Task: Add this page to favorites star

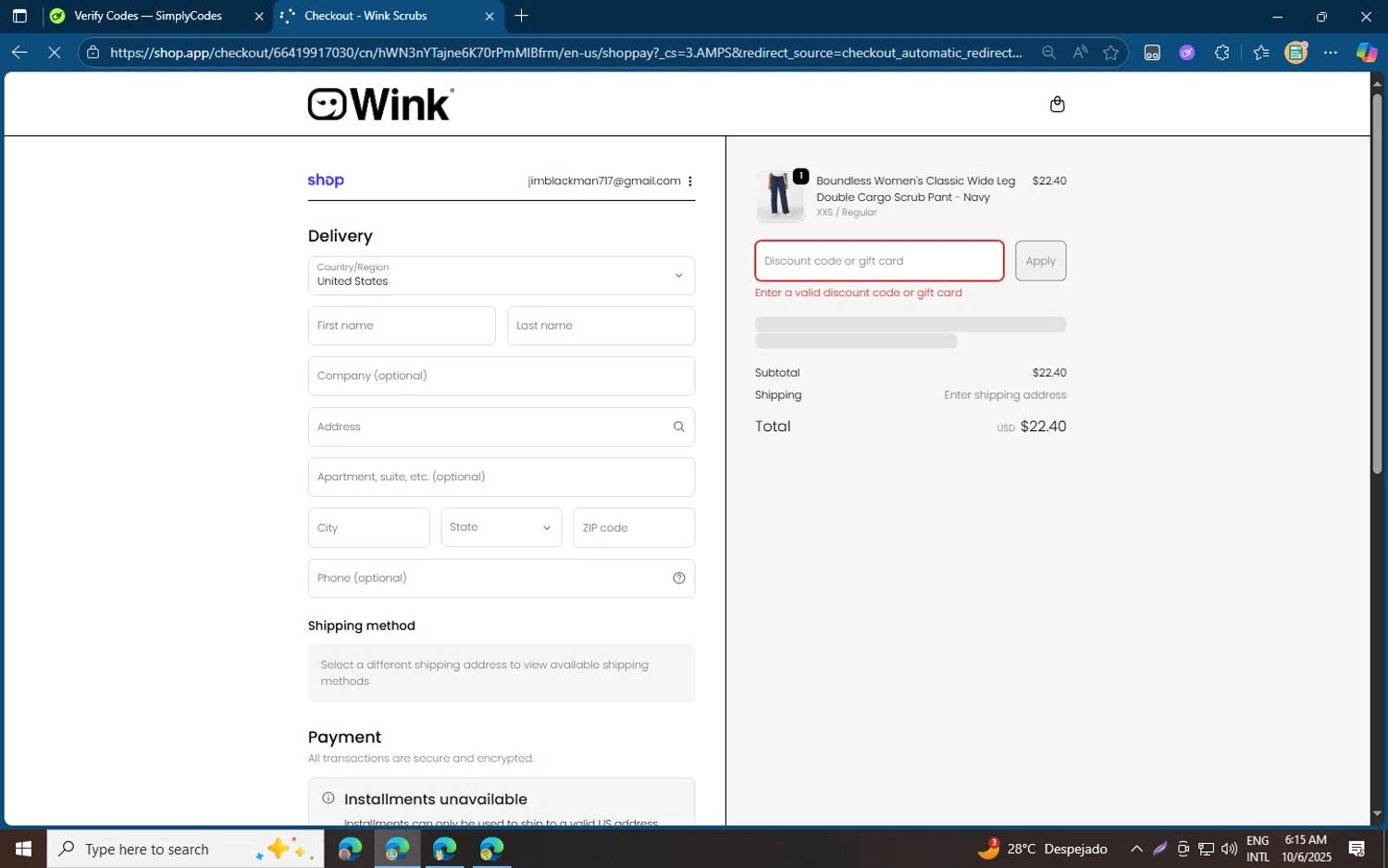Action: pyautogui.click(x=1110, y=53)
